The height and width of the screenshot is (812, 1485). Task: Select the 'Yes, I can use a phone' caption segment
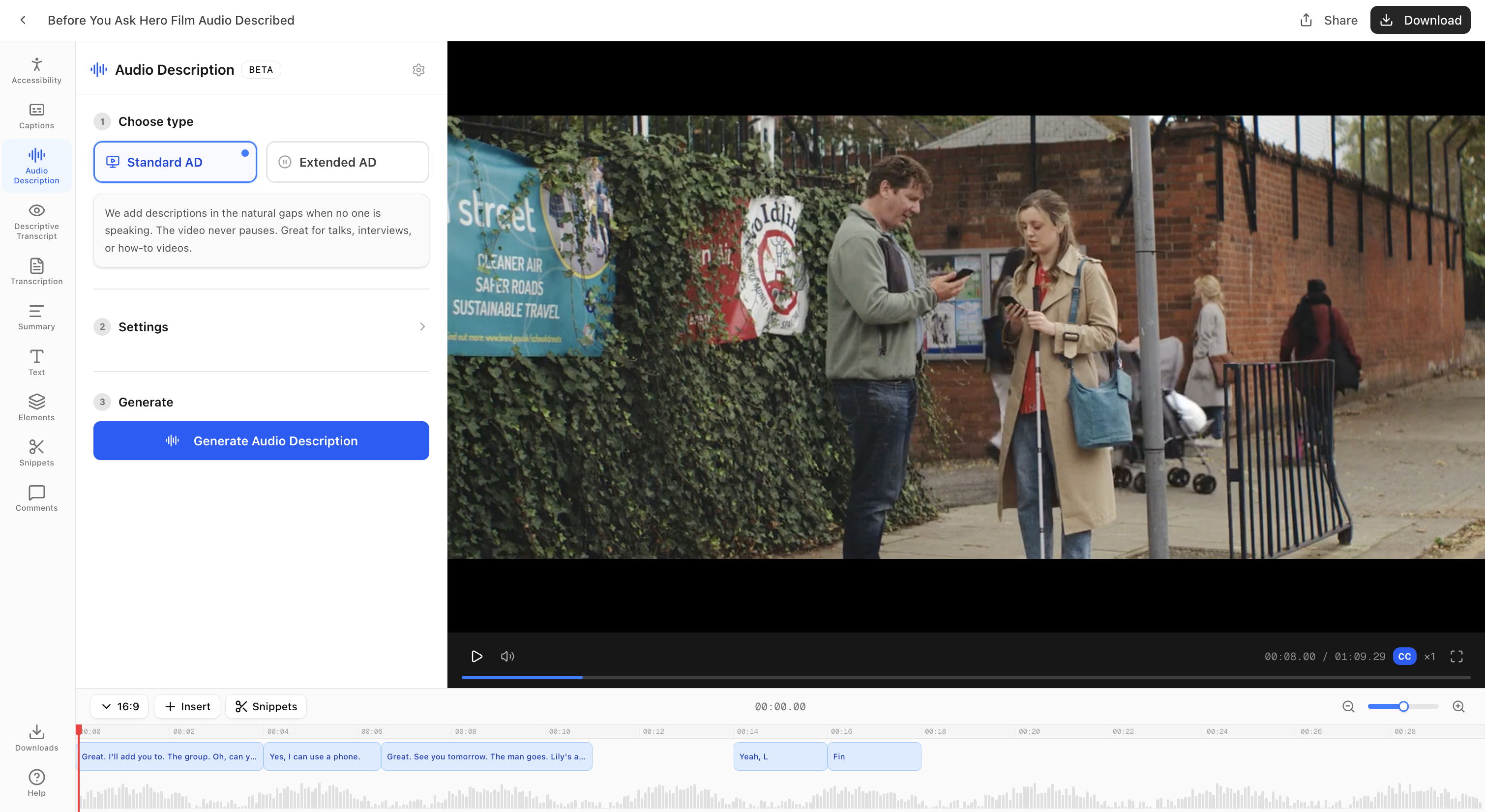pos(321,756)
